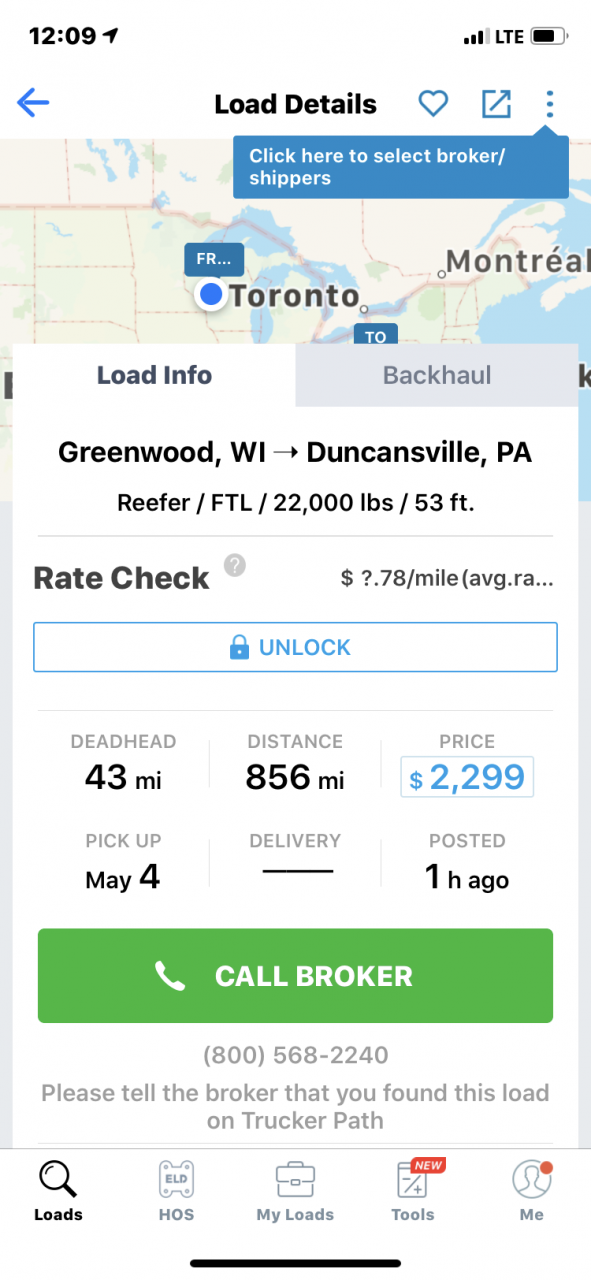Click the UNLOCK rate check button
This screenshot has width=591, height=1280.
[295, 647]
